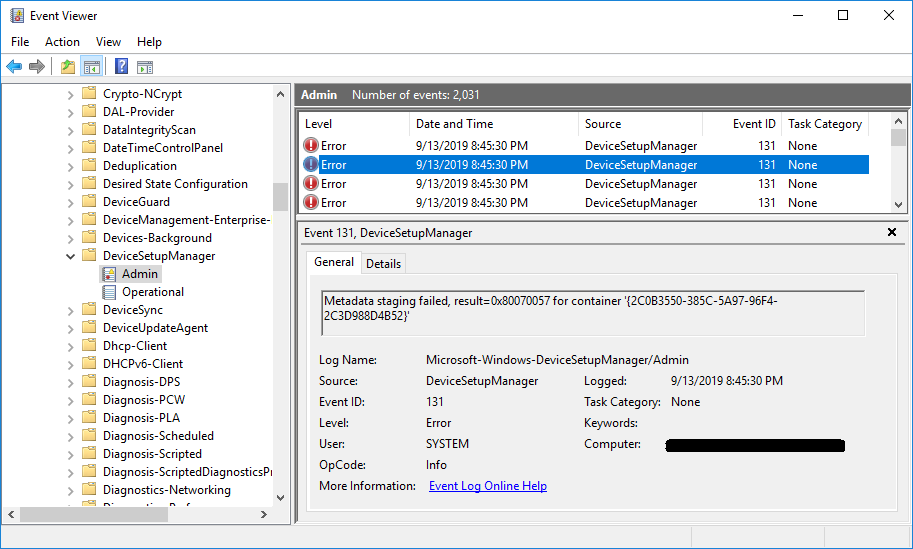Sort by the Event ID column header

[742, 123]
